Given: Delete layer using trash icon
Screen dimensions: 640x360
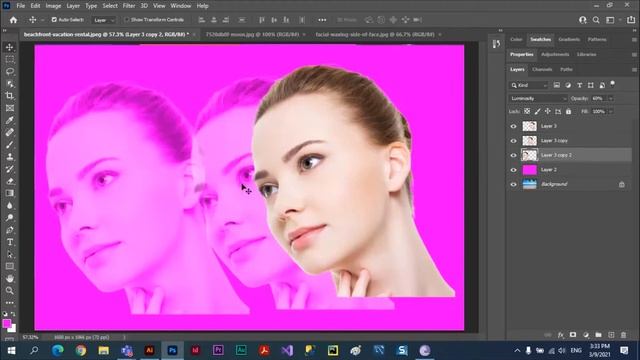Looking at the screenshot, I should (624, 335).
